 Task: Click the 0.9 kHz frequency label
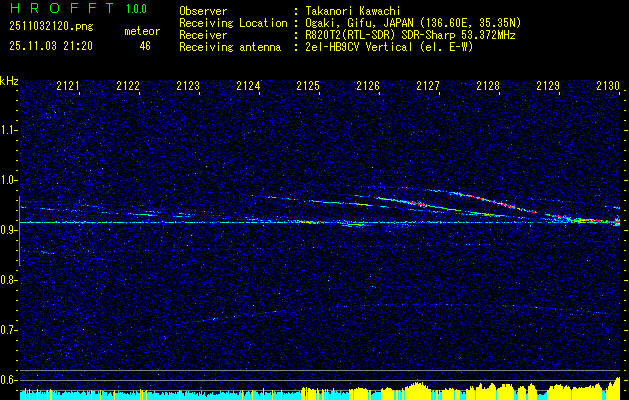click(8, 230)
